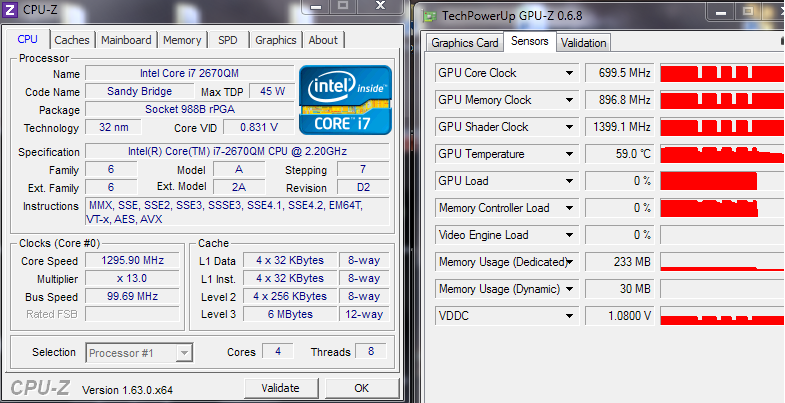Screen dimensions: 785x403
Task: Click the GPU Temperature history graph
Action: coord(722,154)
